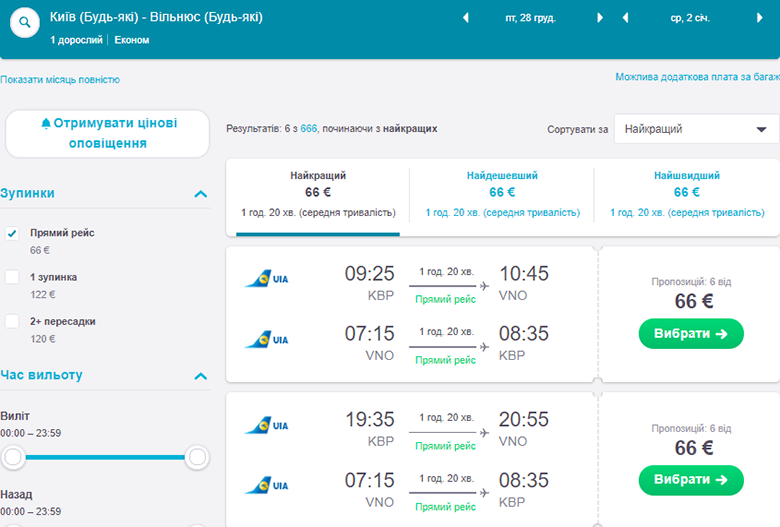Image resolution: width=780 pixels, height=527 pixels.
Task: Click the 666 results count link
Action: point(308,129)
